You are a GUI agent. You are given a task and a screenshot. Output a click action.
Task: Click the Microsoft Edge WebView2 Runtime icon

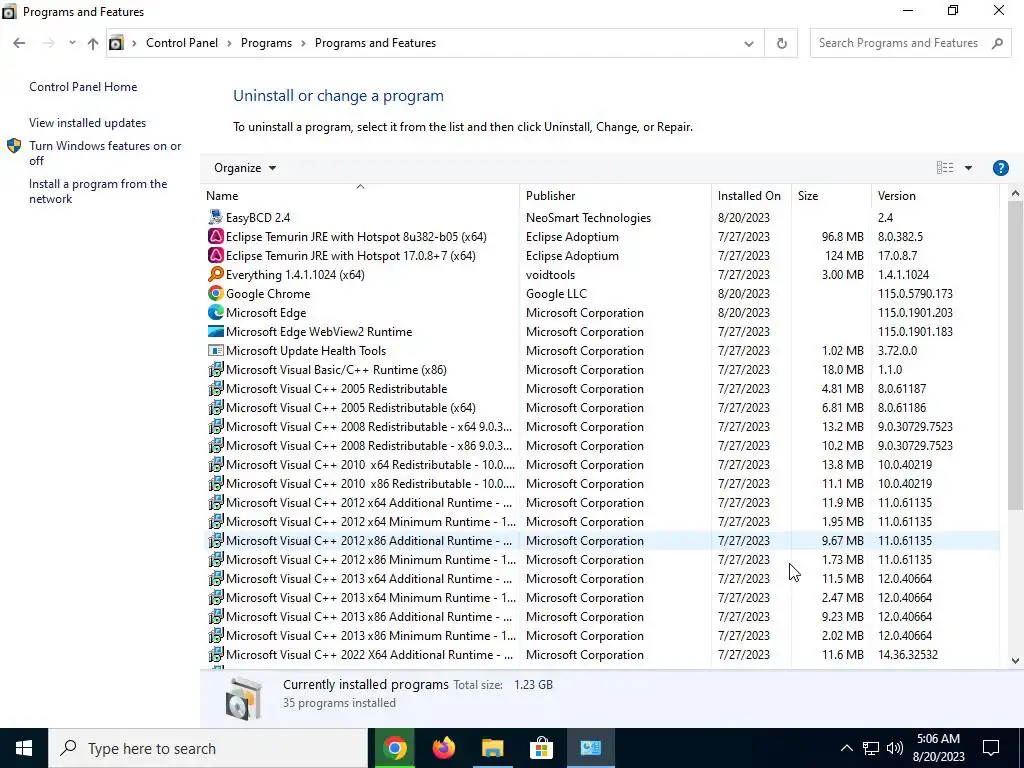(216, 331)
